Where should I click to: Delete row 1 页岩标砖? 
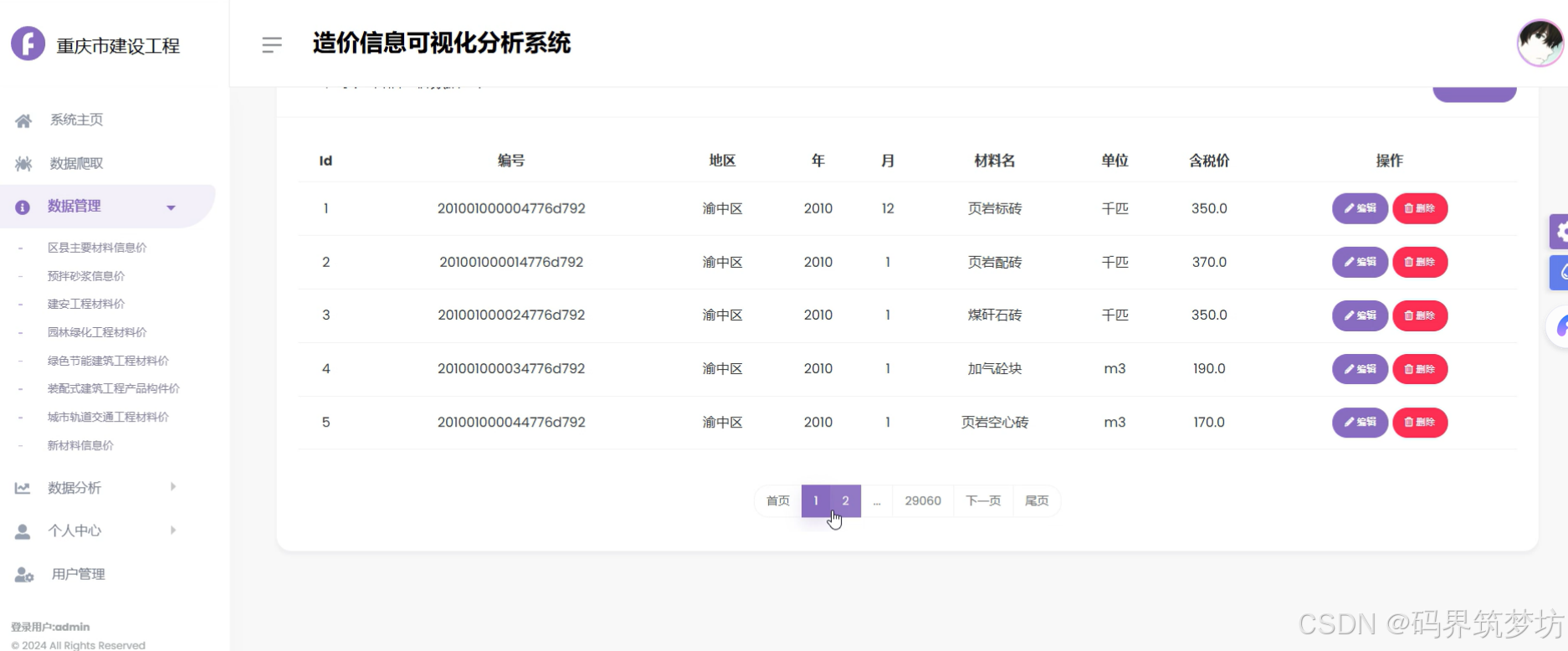pyautogui.click(x=1420, y=208)
